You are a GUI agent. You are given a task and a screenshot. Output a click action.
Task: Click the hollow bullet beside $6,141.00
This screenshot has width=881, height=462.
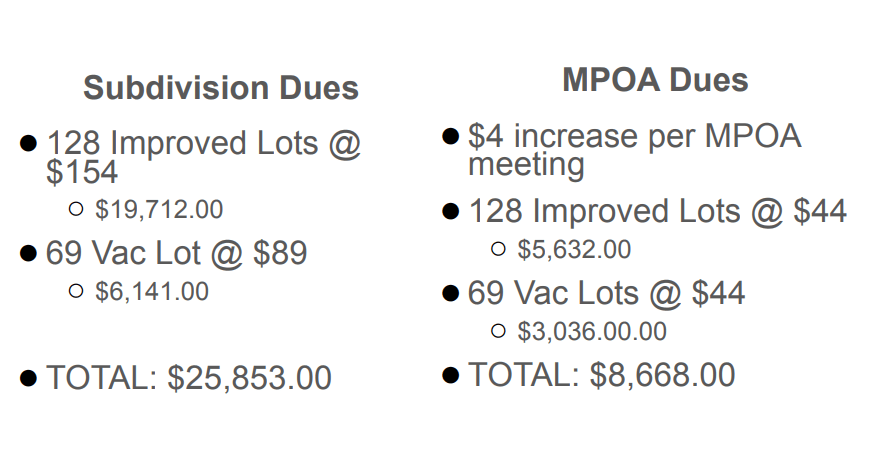(76, 291)
